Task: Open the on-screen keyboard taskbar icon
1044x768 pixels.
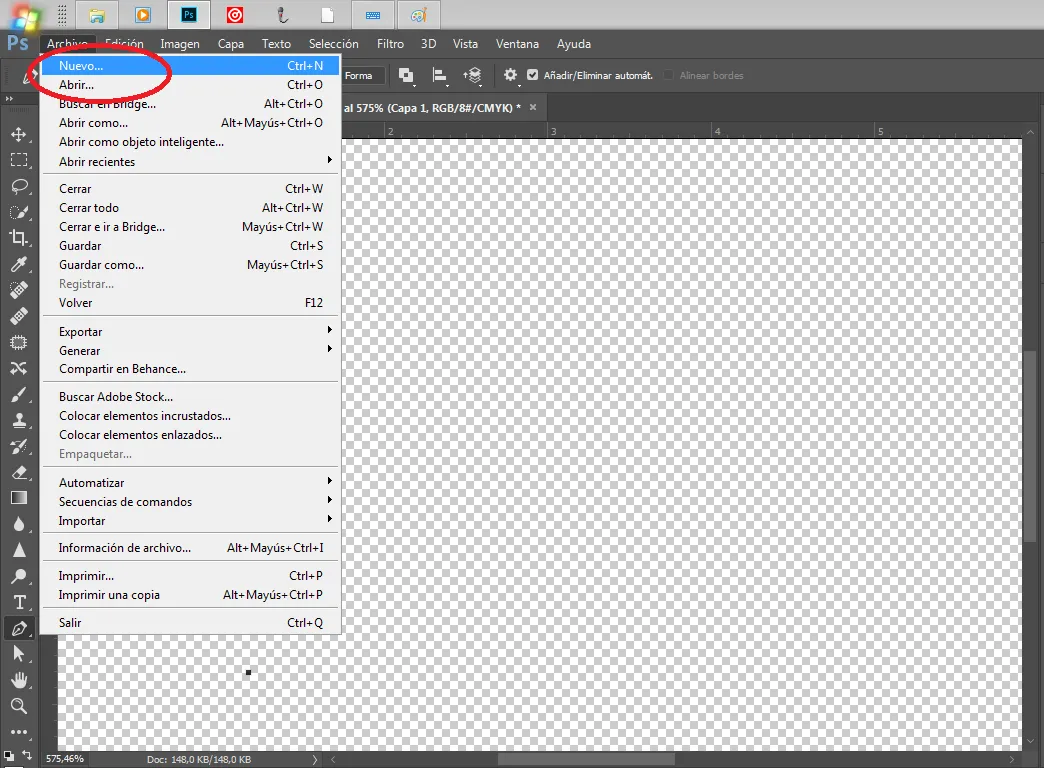Action: pyautogui.click(x=373, y=15)
